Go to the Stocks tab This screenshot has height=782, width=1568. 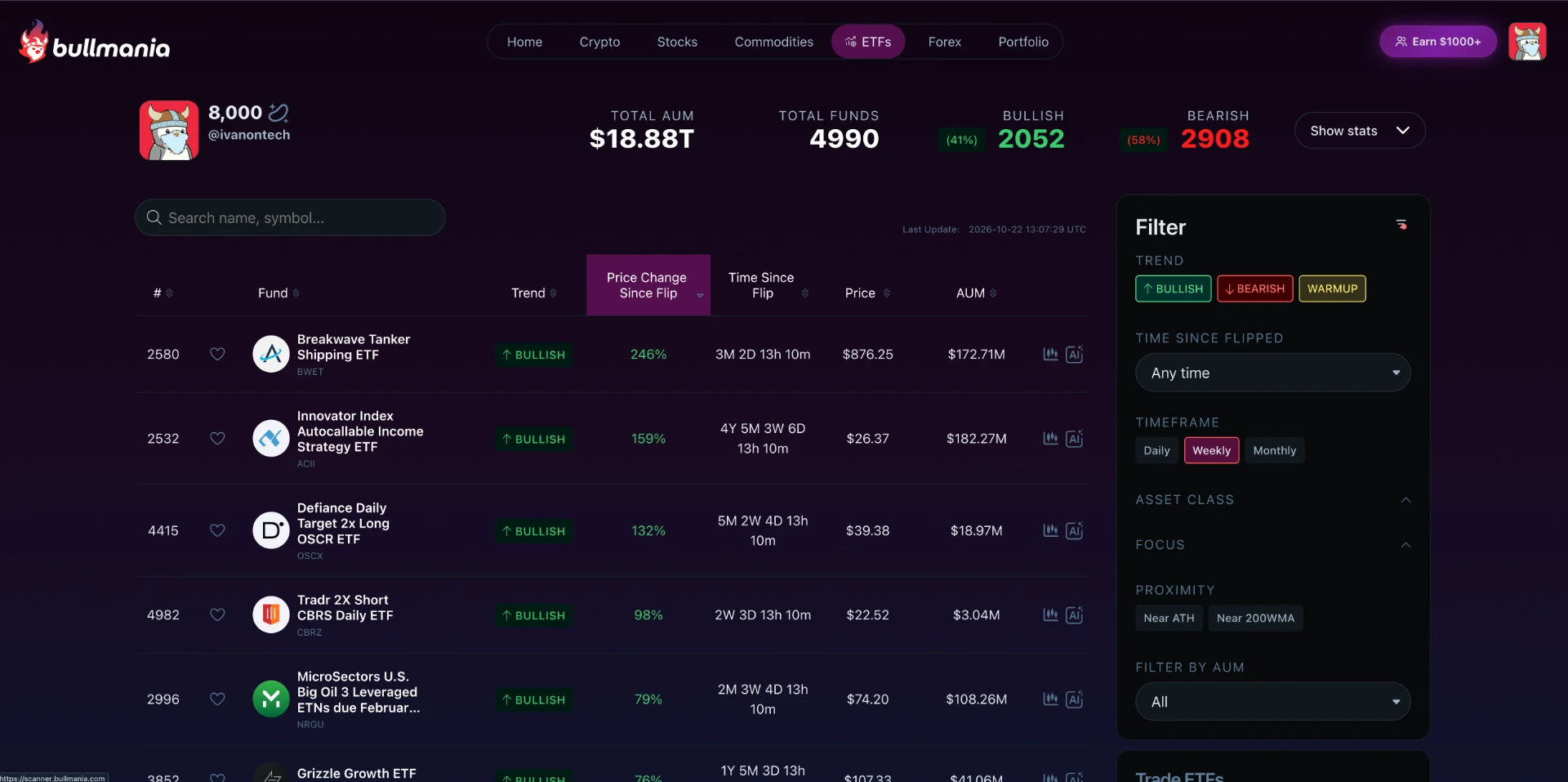coord(677,42)
